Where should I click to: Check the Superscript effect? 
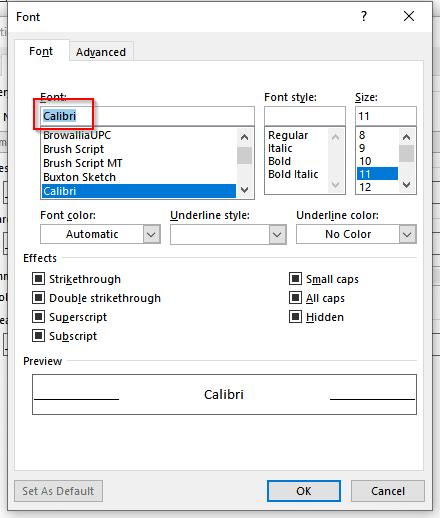(38, 317)
